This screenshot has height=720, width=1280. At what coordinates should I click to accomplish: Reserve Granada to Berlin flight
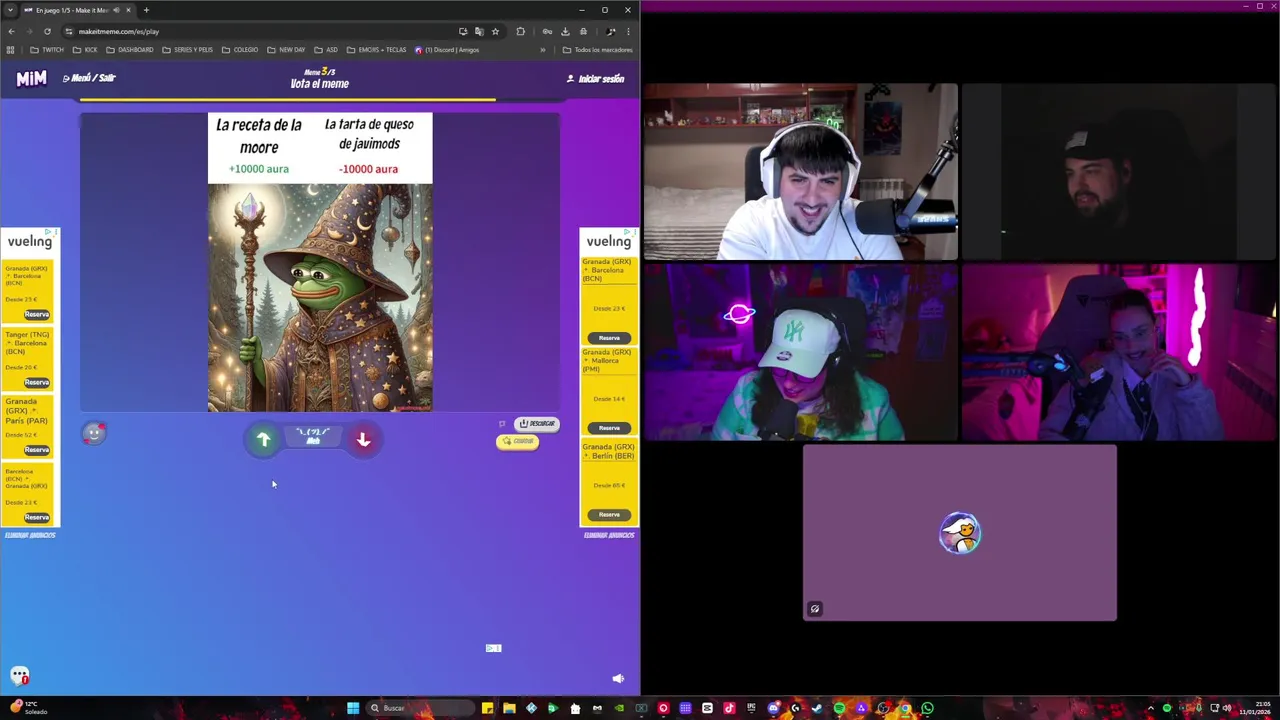609,514
